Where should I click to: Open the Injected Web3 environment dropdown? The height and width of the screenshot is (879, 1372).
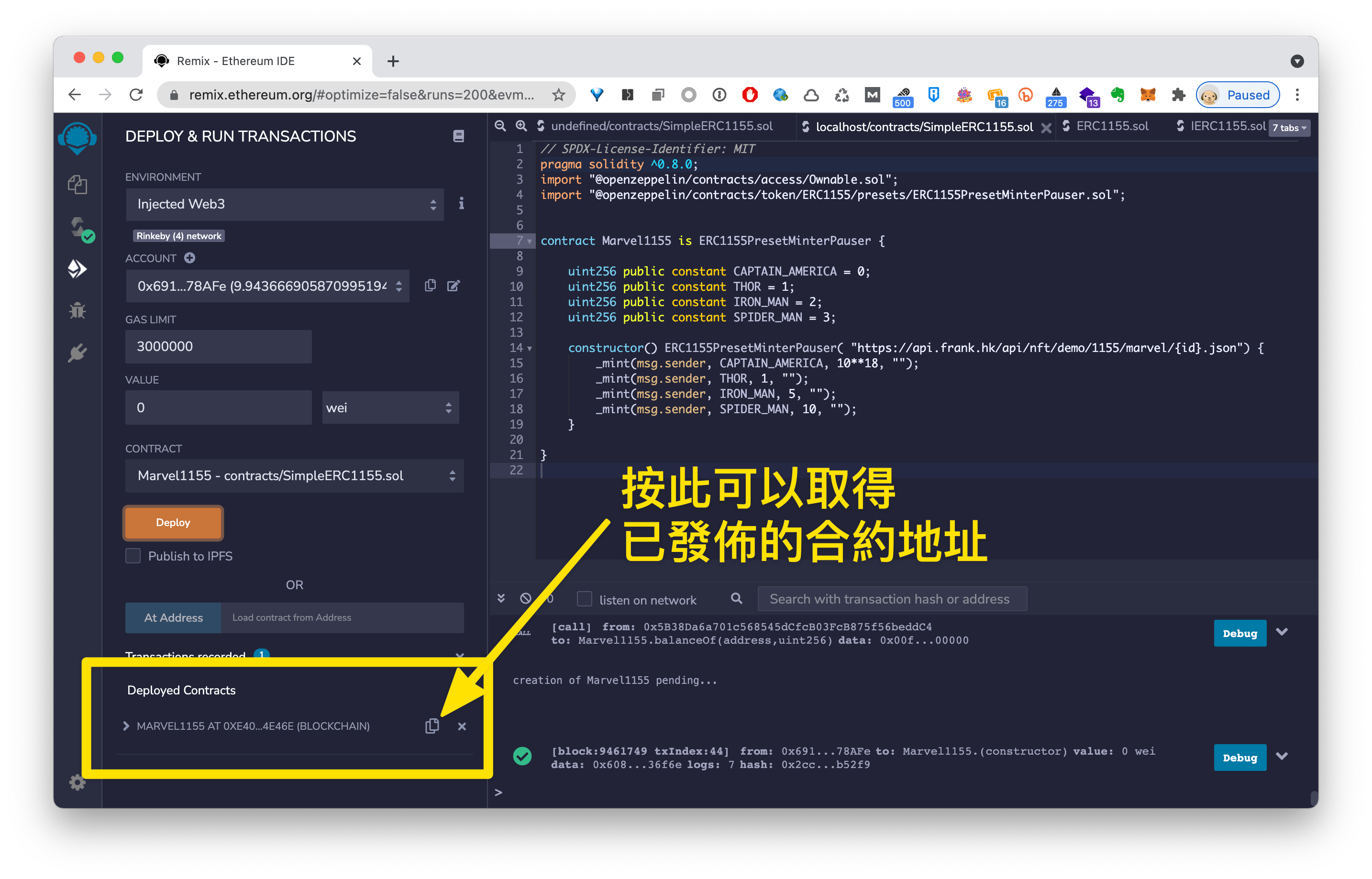284,204
